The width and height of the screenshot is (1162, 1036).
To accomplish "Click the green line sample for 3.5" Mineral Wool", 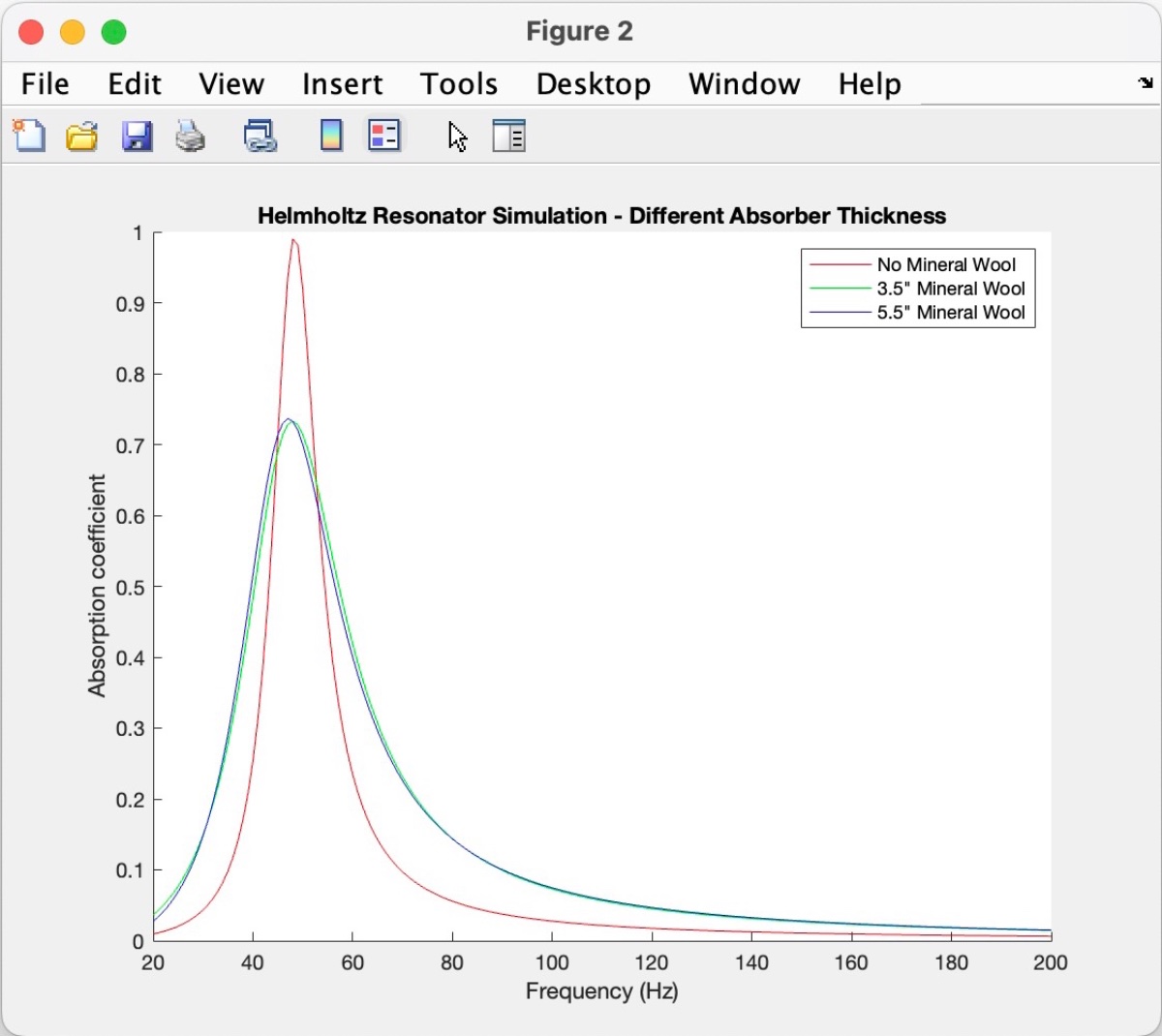I will pyautogui.click(x=840, y=289).
